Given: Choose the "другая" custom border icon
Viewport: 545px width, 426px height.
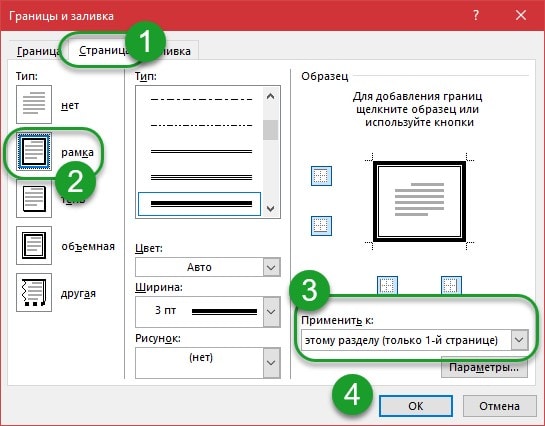Looking at the screenshot, I should tap(34, 292).
